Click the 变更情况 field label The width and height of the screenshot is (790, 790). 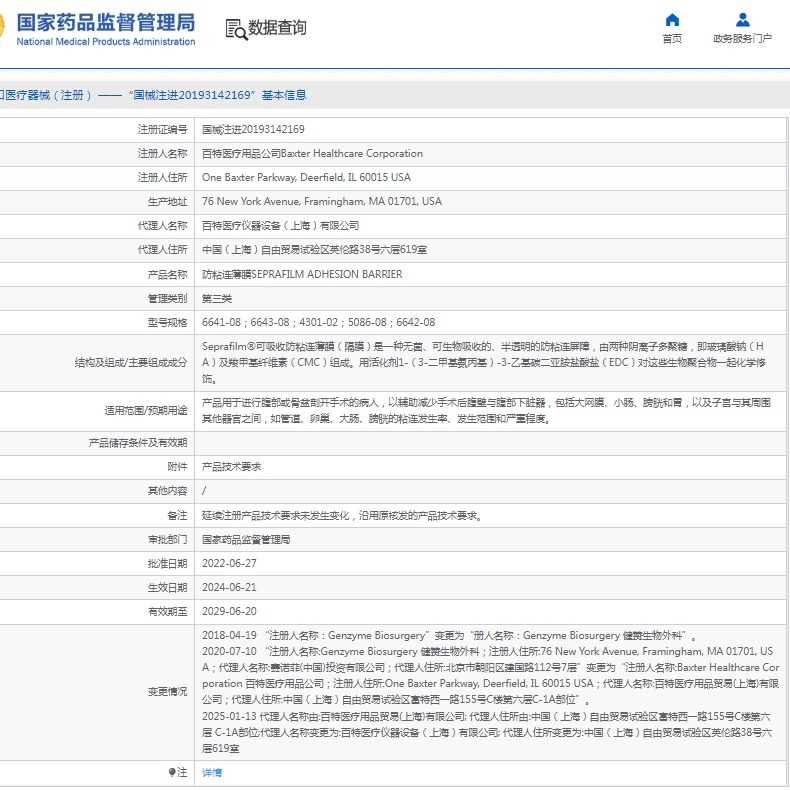pyautogui.click(x=167, y=692)
